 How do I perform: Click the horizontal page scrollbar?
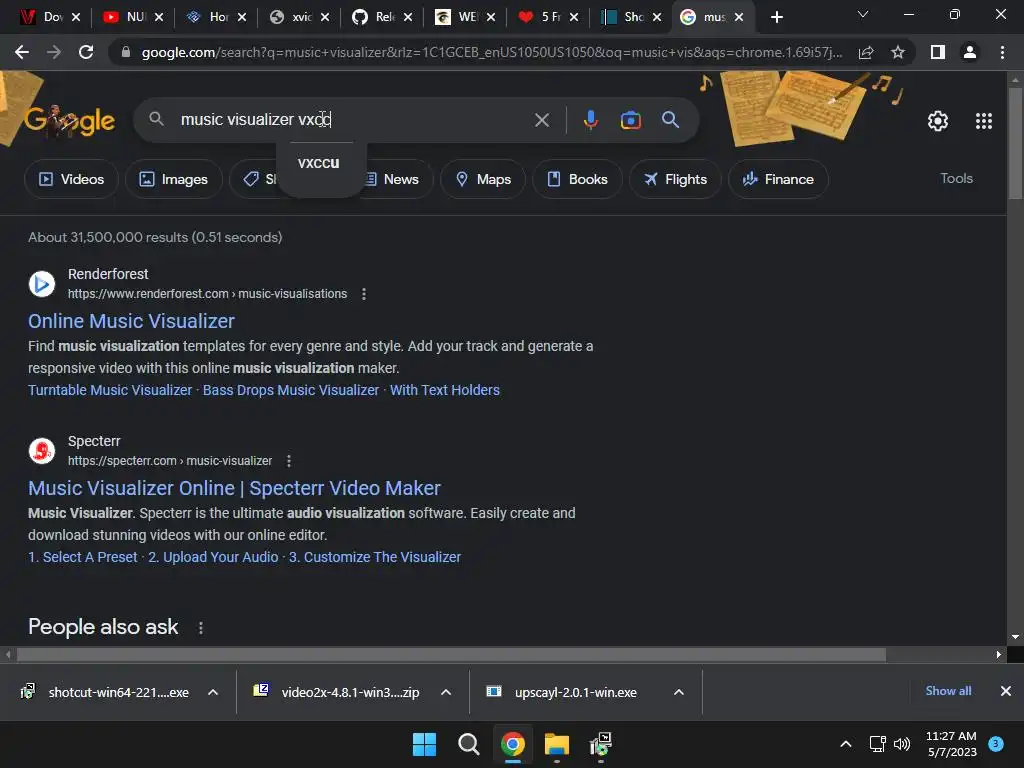(451, 654)
